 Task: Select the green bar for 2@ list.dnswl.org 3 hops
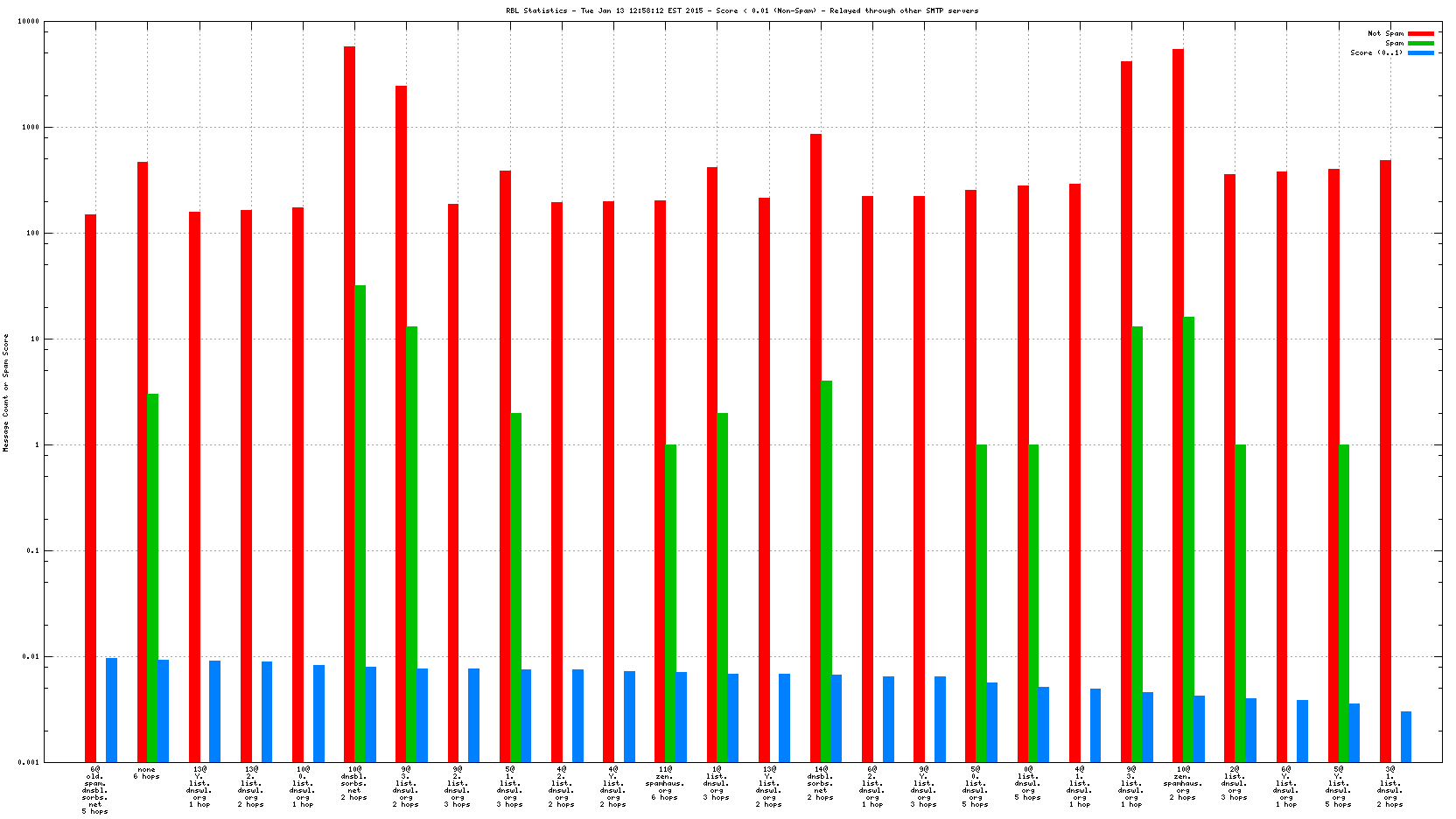tap(1240, 603)
